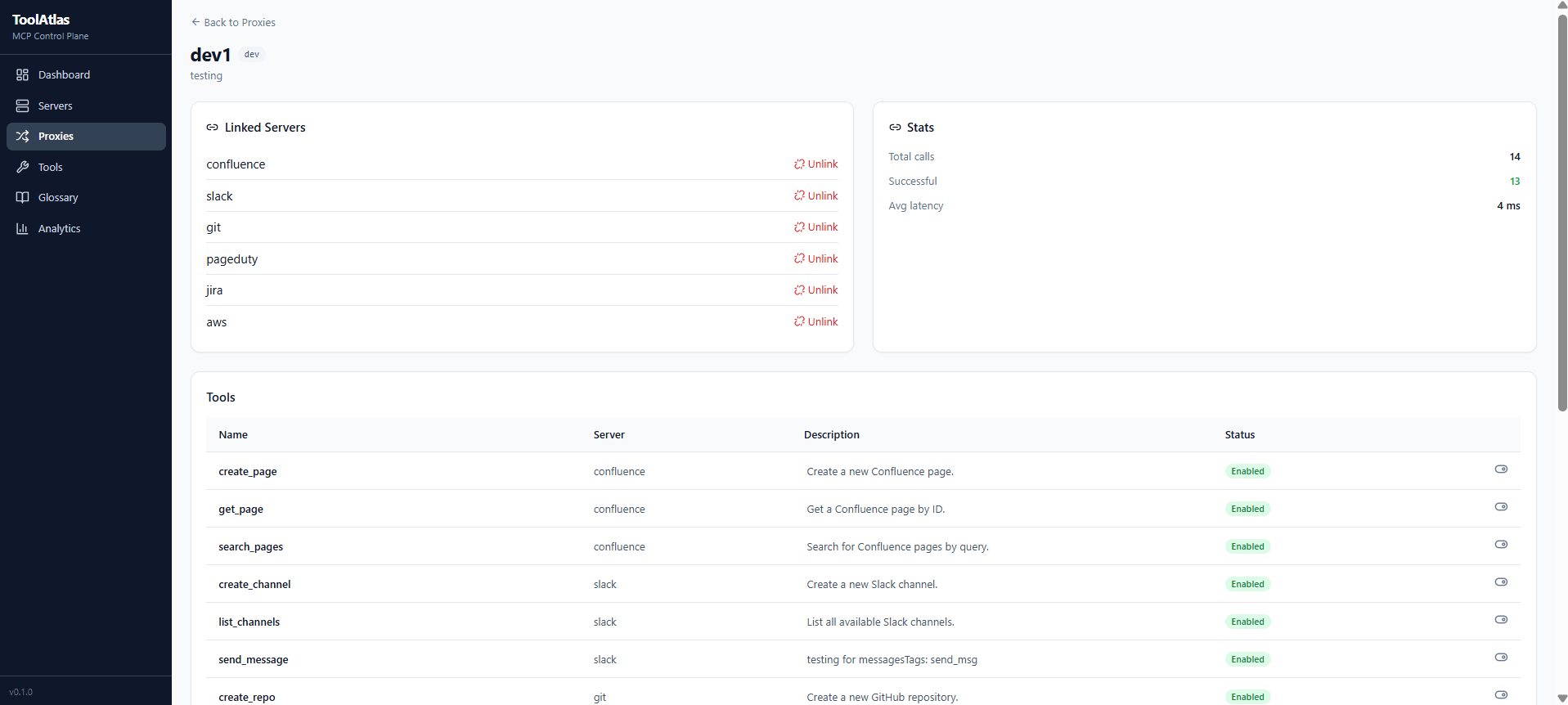The width and height of the screenshot is (1568, 705).
Task: Toggle the create_page tool status
Action: tap(1501, 469)
